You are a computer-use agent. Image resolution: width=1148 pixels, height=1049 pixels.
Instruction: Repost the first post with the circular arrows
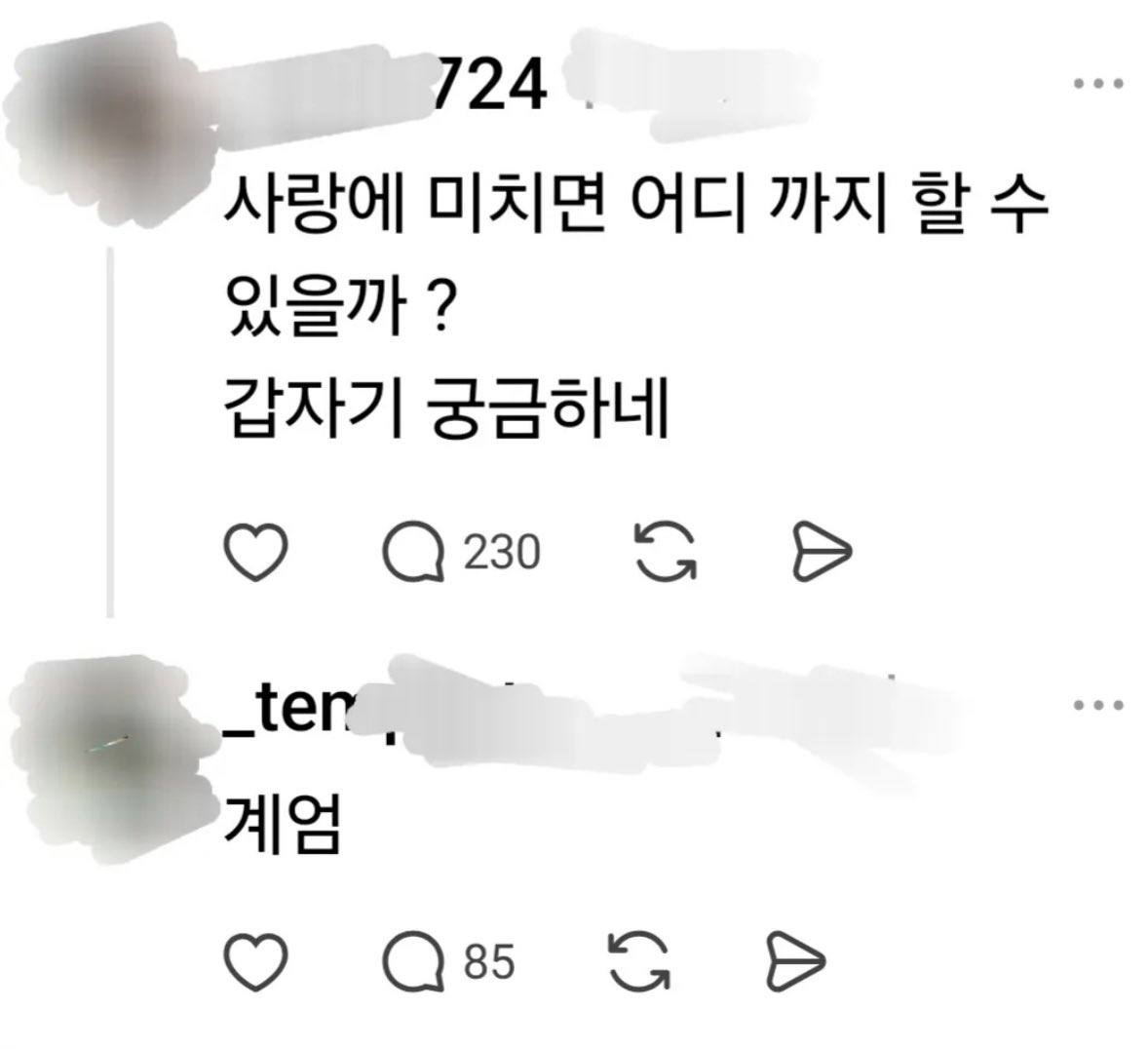point(666,552)
